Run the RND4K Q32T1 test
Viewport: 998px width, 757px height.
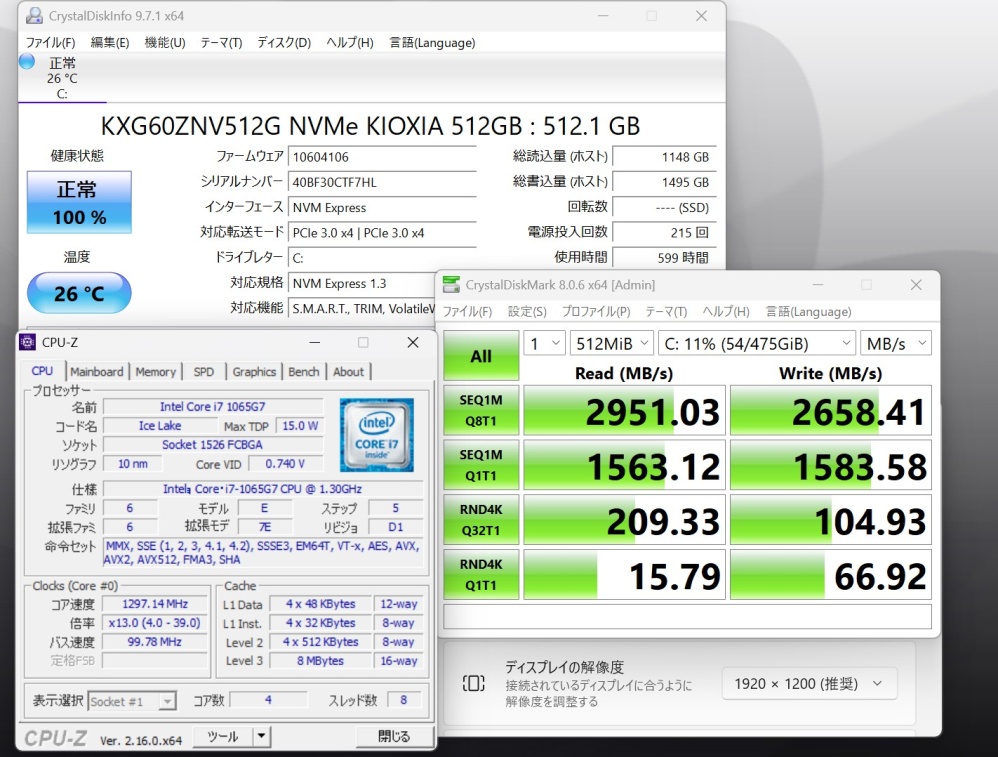(481, 520)
